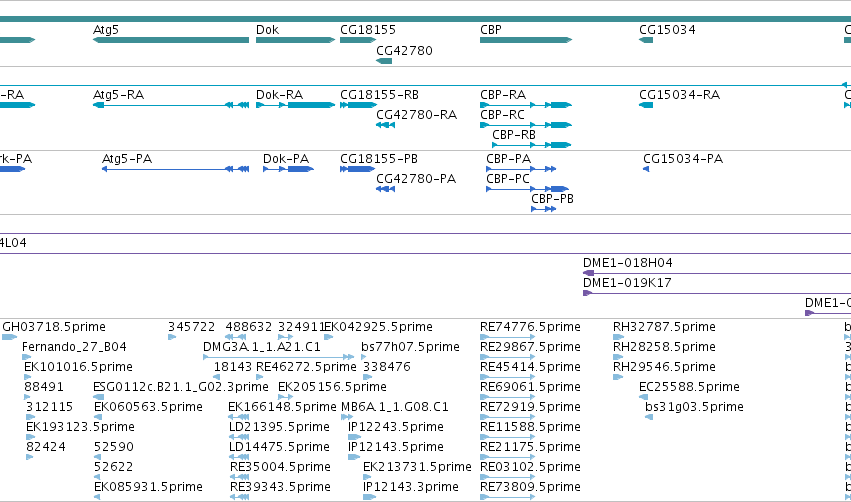Select EST bs77h07.5prime
The image size is (851, 502).
pos(364,357)
